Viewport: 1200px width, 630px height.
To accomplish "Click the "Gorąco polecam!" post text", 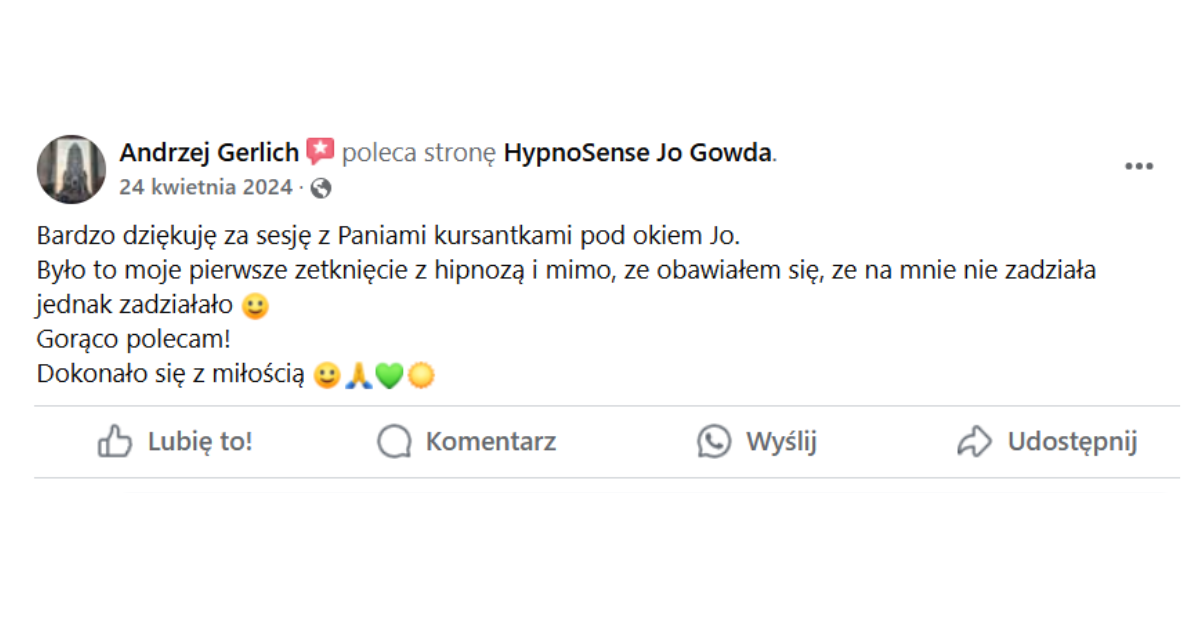I will pyautogui.click(x=134, y=340).
